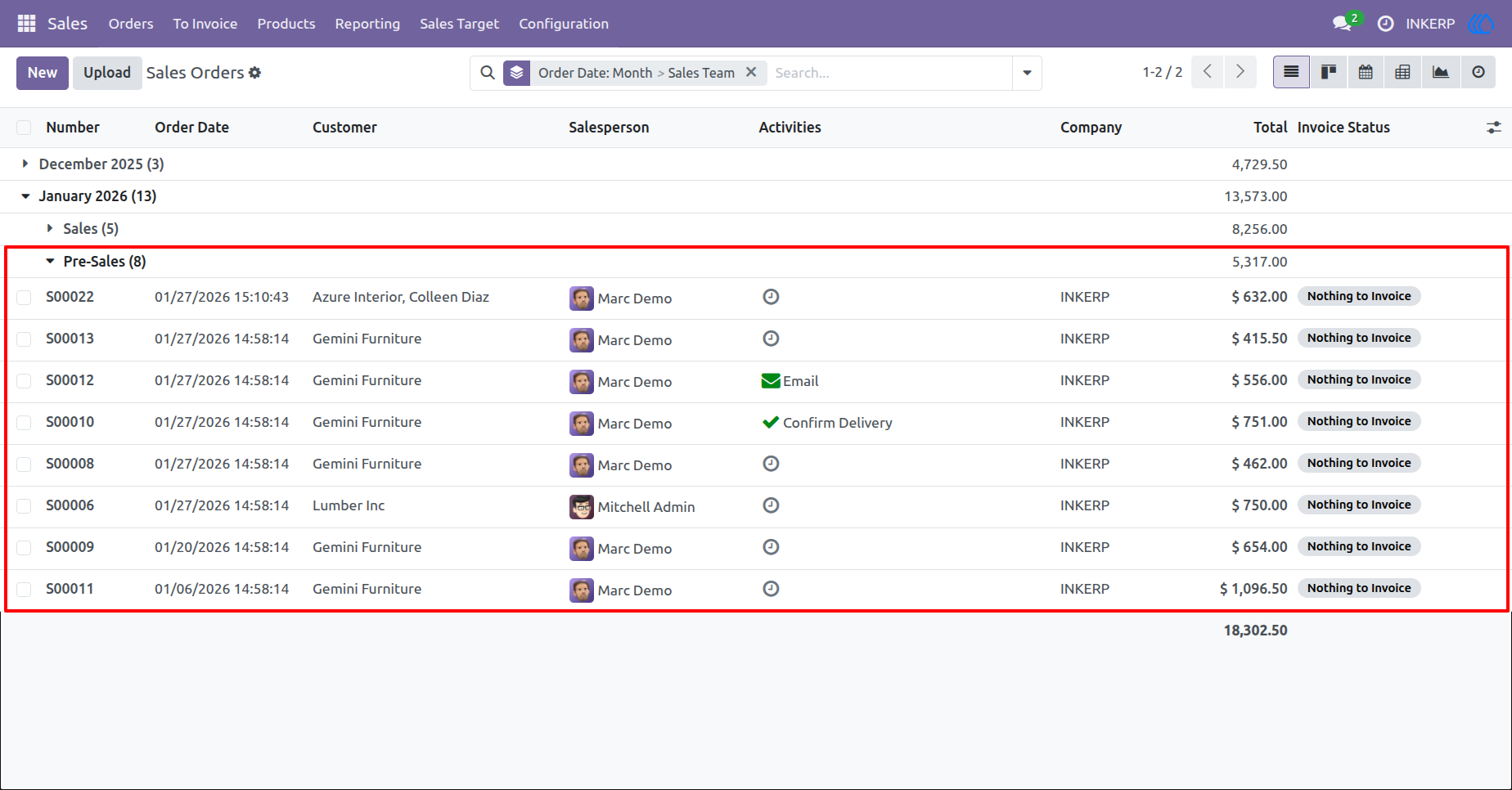Switch to calendar view

[x=1366, y=72]
